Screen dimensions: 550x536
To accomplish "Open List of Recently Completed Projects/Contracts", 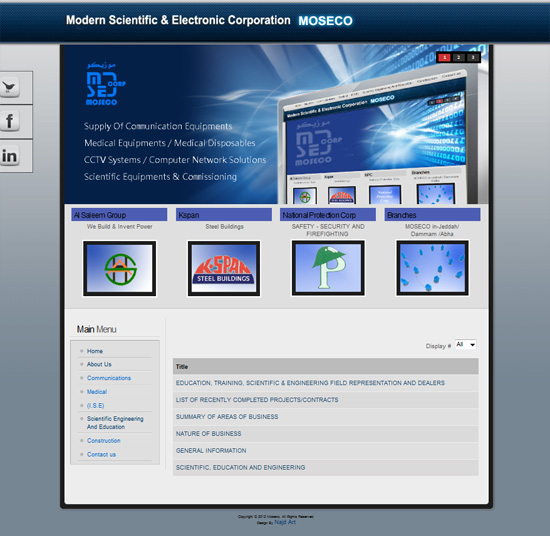I will (x=257, y=400).
